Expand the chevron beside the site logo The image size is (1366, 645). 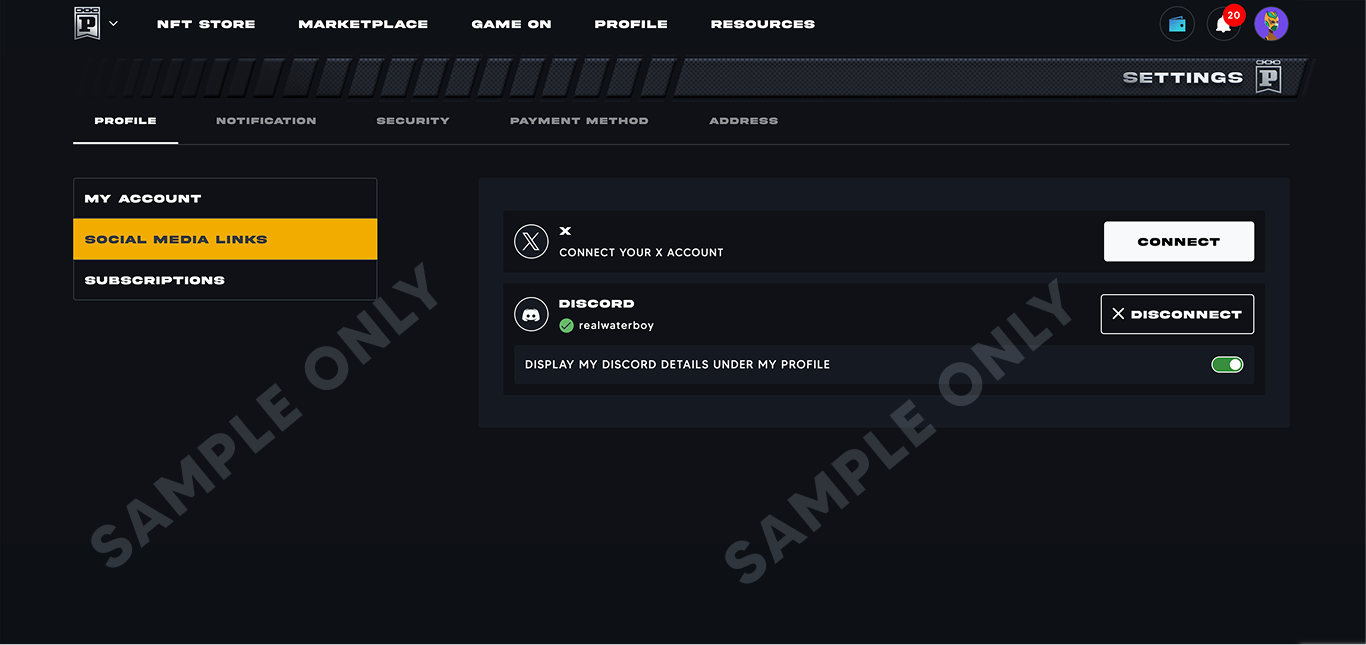(x=113, y=23)
